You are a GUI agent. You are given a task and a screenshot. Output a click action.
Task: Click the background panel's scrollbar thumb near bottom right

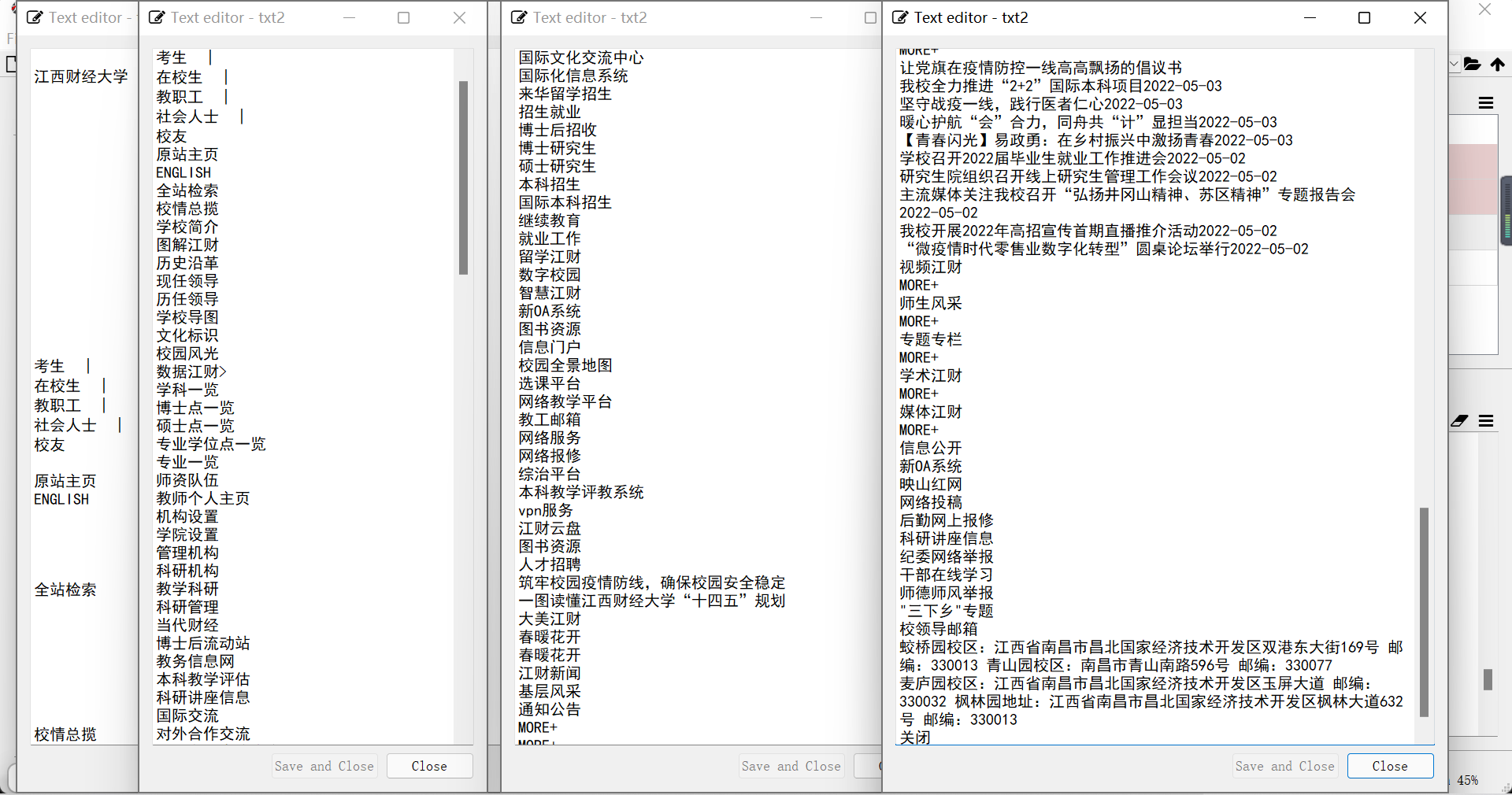click(1488, 679)
